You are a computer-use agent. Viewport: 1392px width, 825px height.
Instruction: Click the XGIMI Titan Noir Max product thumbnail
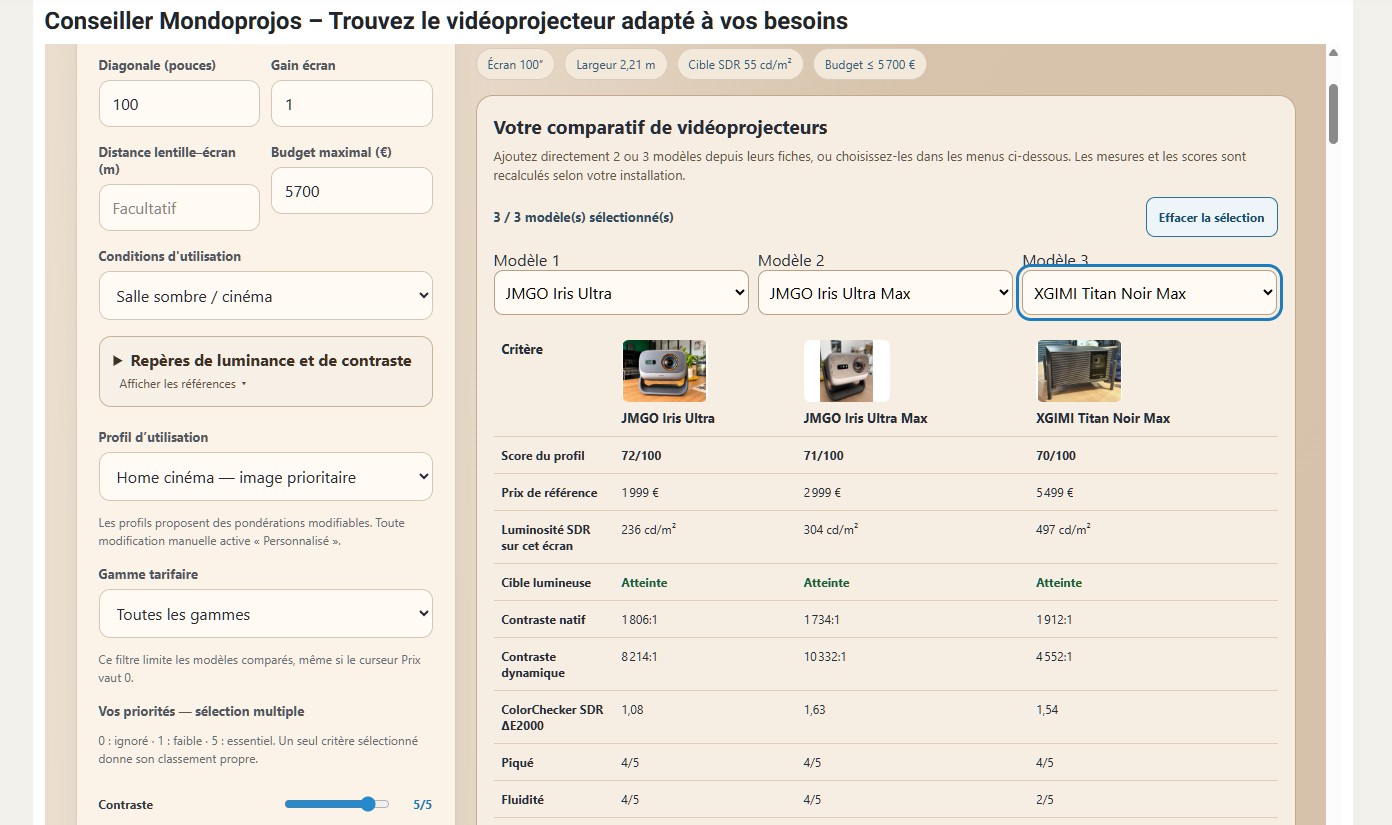(x=1079, y=371)
